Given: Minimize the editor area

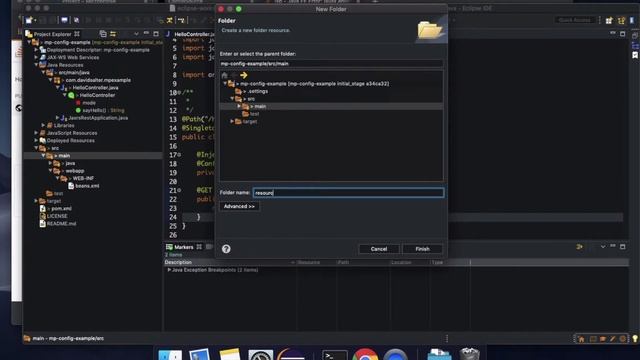Looking at the screenshot, I should 613,33.
